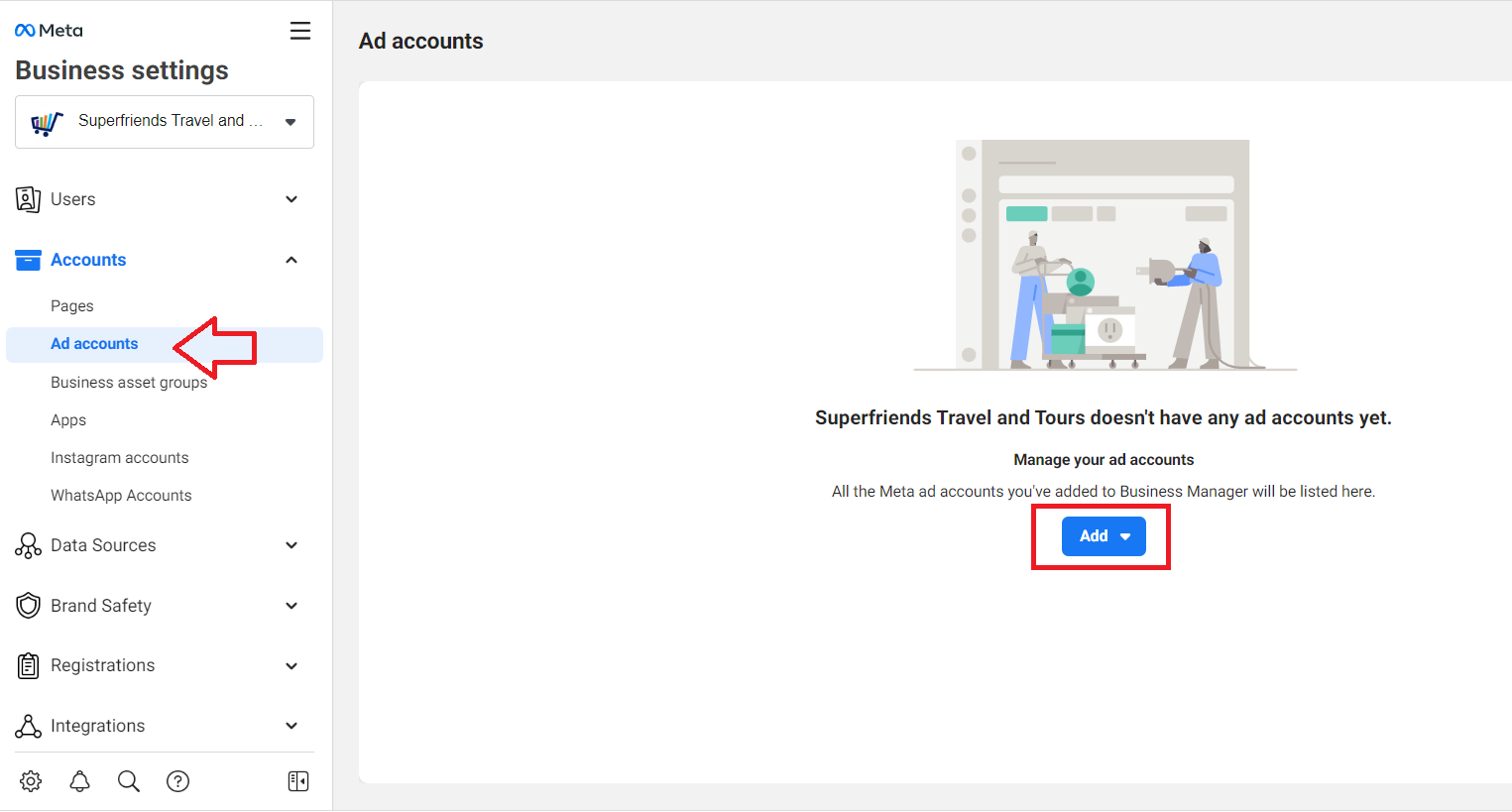Open the hamburger menu icon

pos(300,31)
